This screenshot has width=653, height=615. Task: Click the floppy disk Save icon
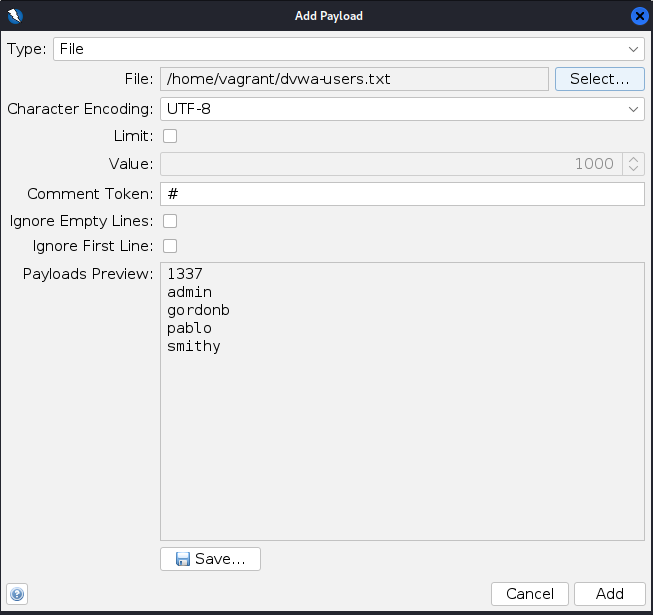tap(183, 559)
